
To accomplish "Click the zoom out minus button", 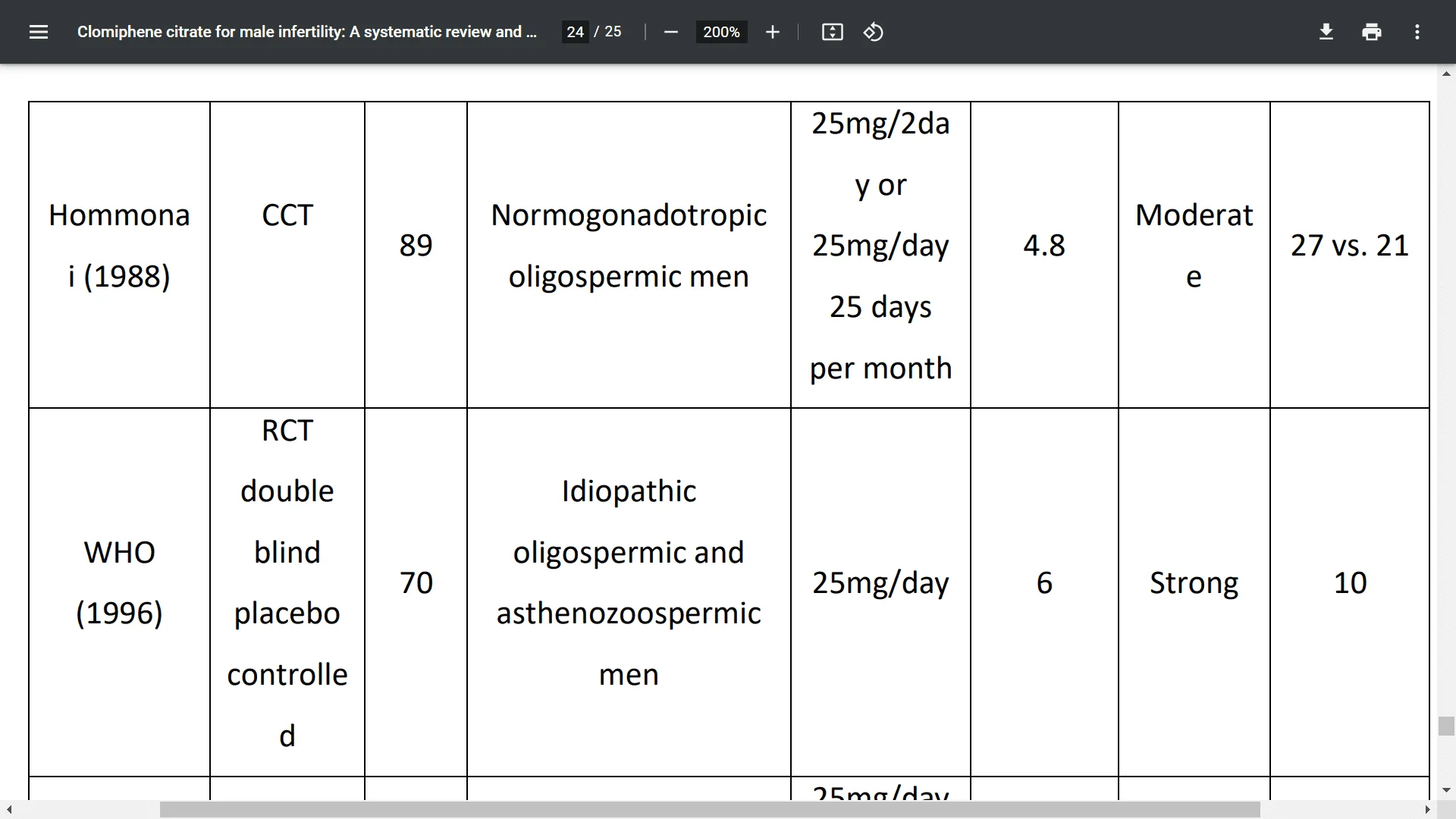I will 670,32.
